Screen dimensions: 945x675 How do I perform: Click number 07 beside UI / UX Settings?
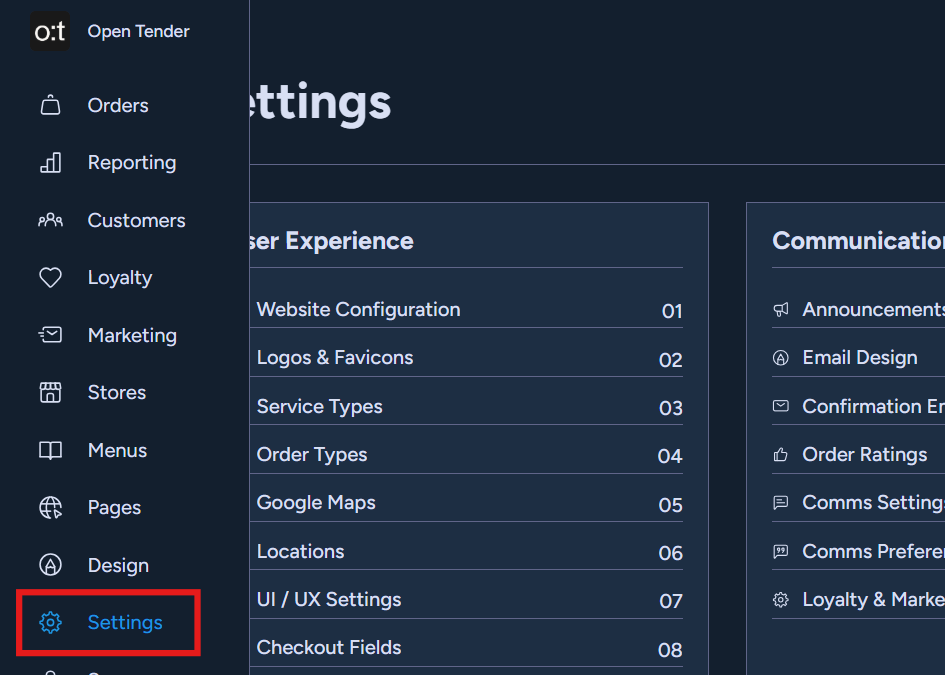click(x=671, y=601)
